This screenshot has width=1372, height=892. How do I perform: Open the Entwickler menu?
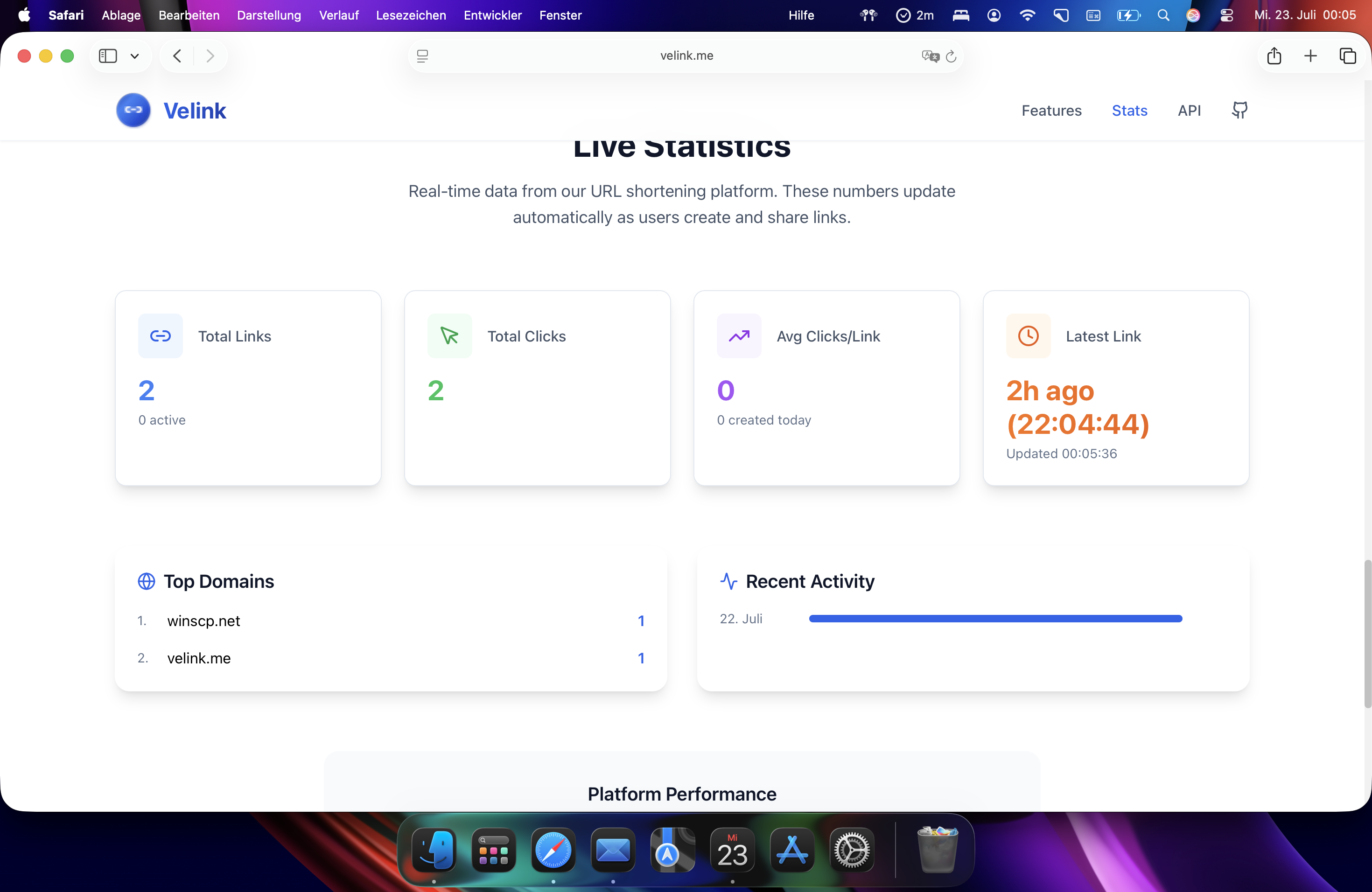click(x=492, y=15)
